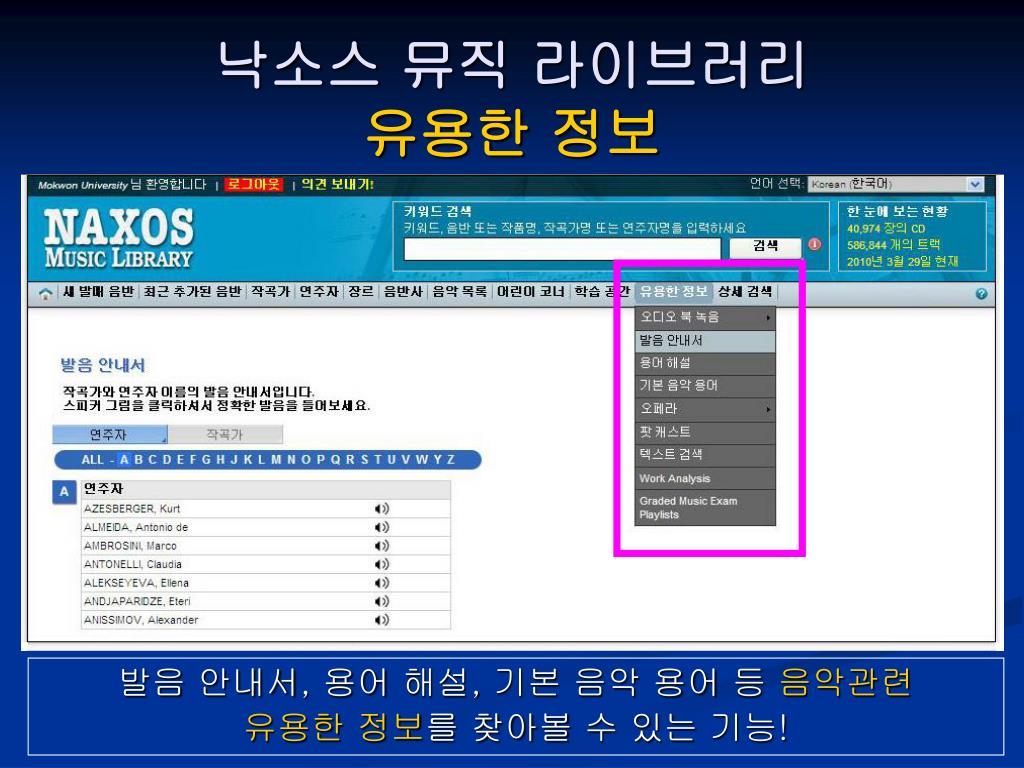Open the help question mark icon

tap(981, 294)
